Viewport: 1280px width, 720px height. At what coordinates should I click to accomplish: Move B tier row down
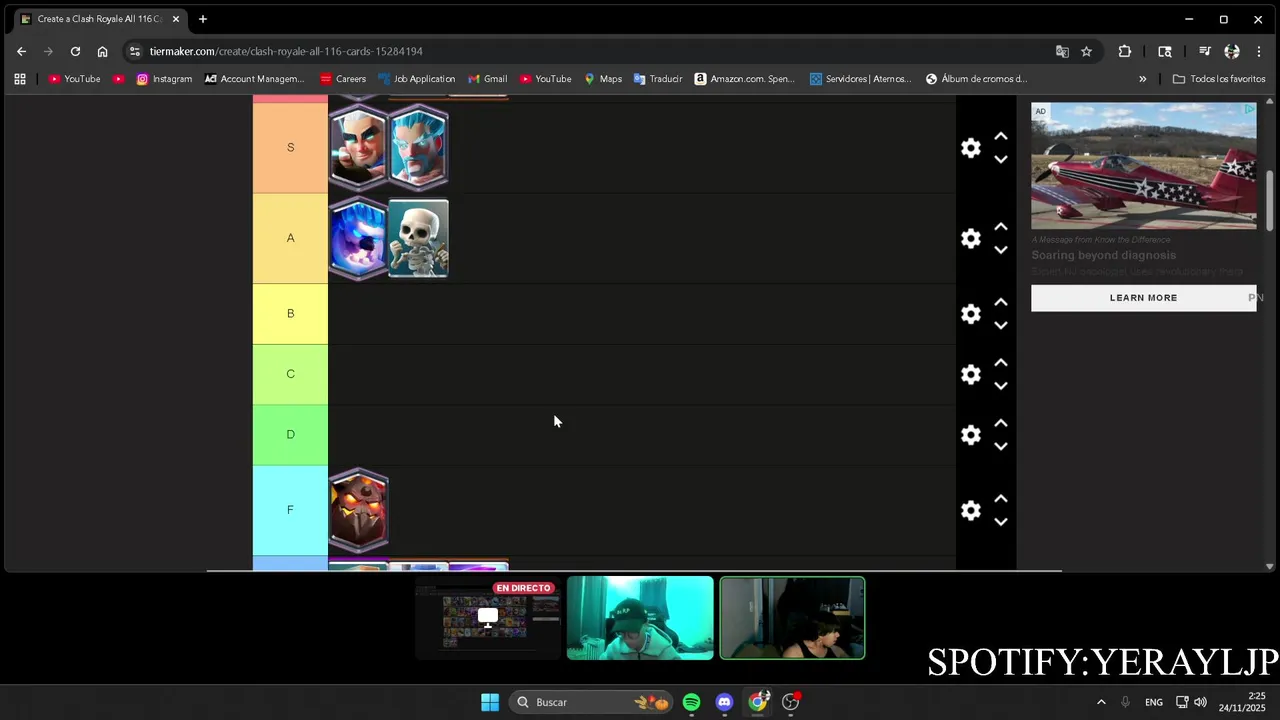(x=1001, y=326)
